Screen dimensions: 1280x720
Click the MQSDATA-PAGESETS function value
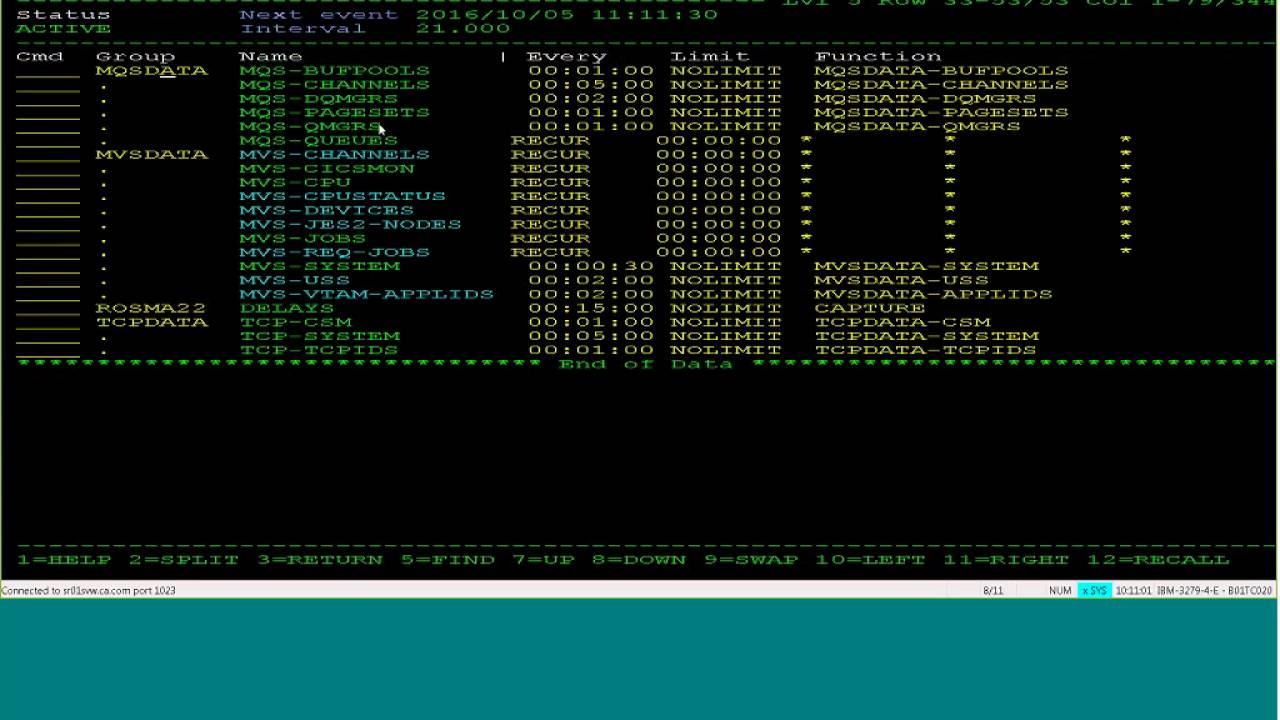[x=942, y=113]
